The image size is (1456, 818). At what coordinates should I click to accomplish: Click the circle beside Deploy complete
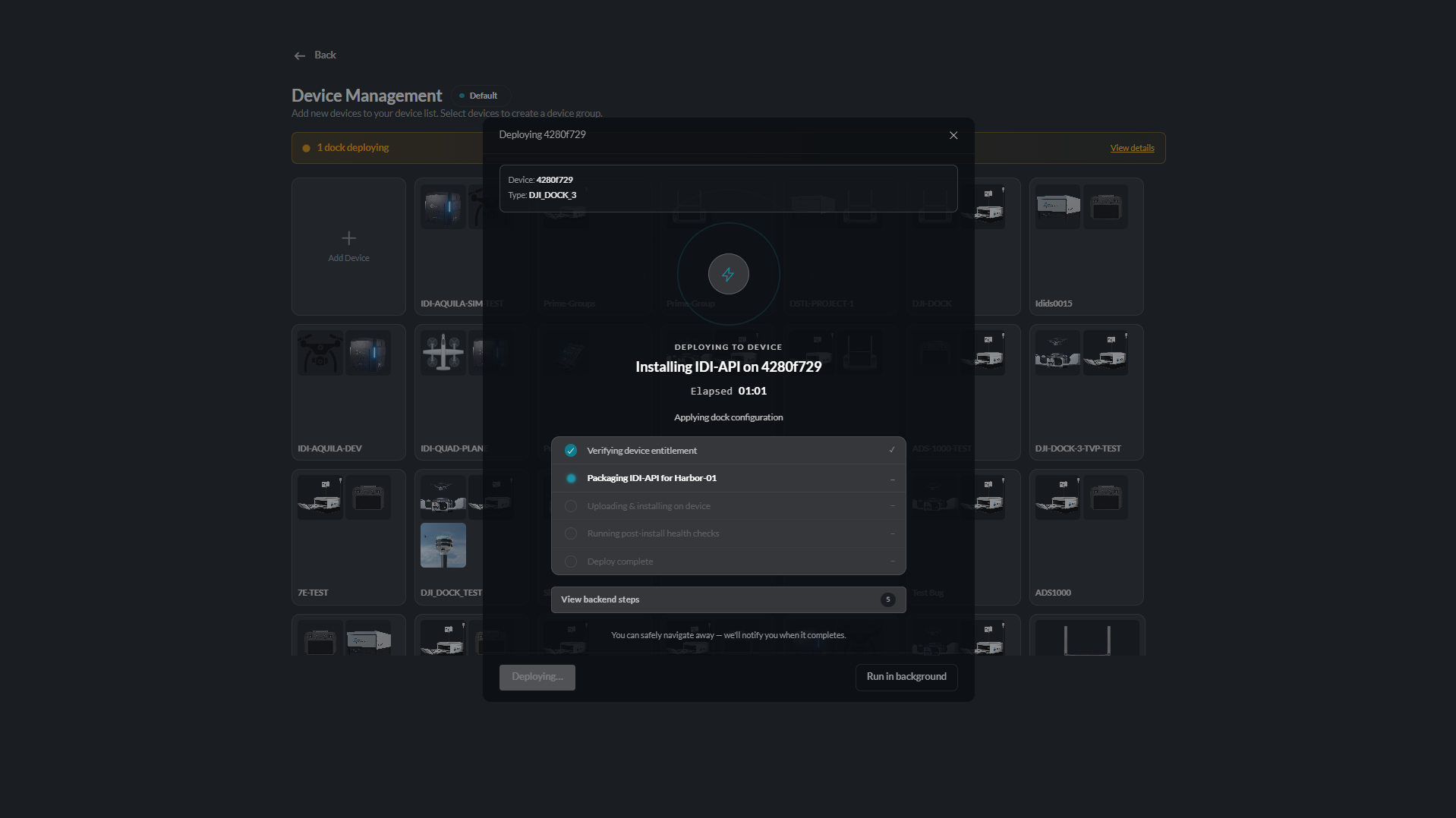click(571, 562)
